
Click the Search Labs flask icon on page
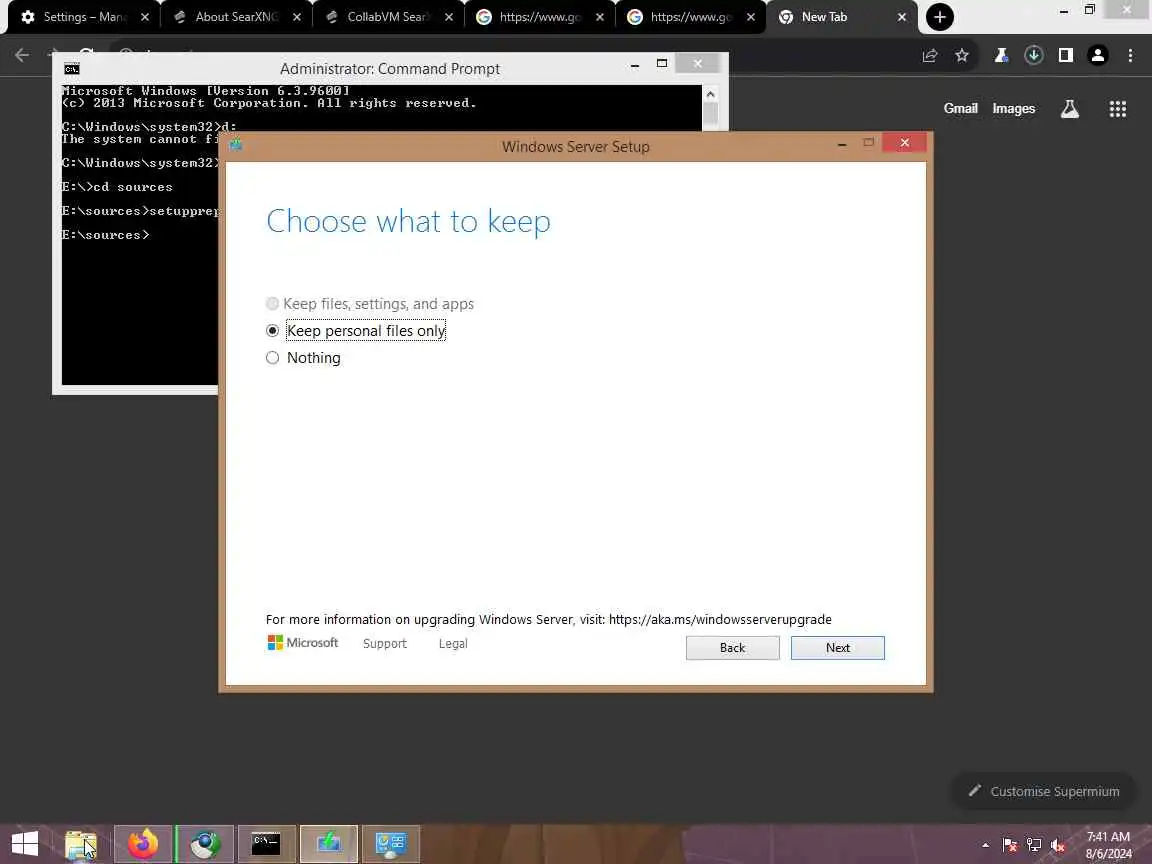point(1070,109)
